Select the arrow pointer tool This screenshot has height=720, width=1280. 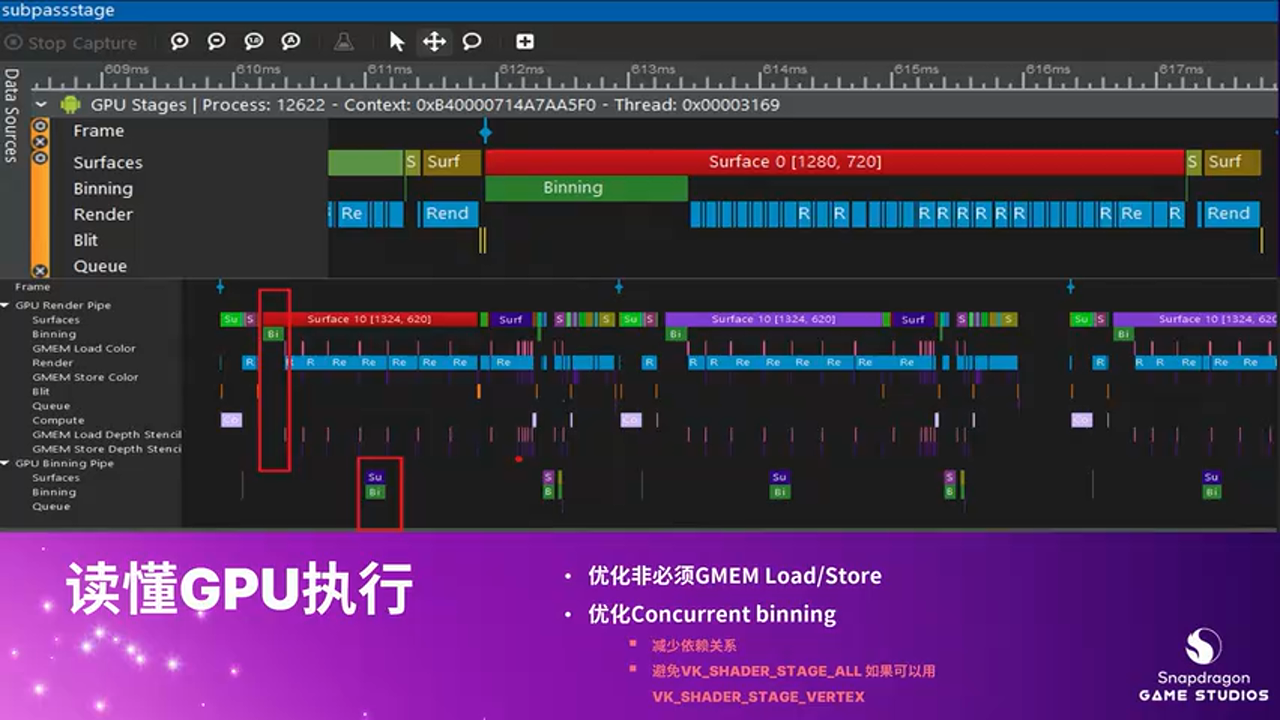pos(397,42)
